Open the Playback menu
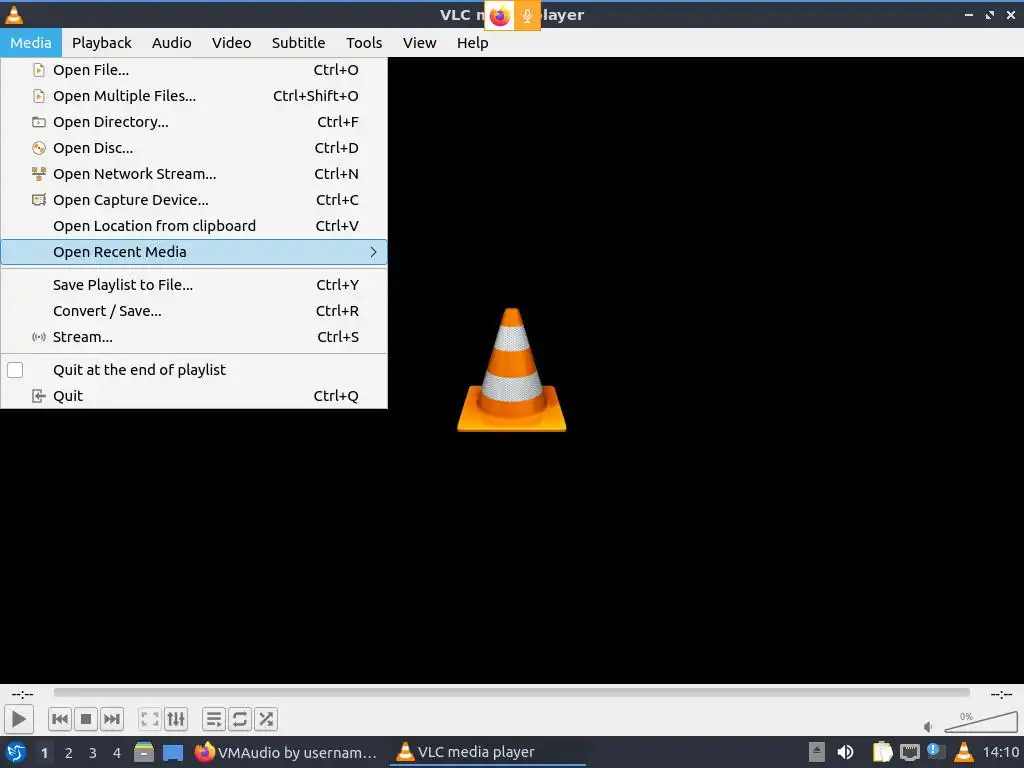 click(x=101, y=42)
